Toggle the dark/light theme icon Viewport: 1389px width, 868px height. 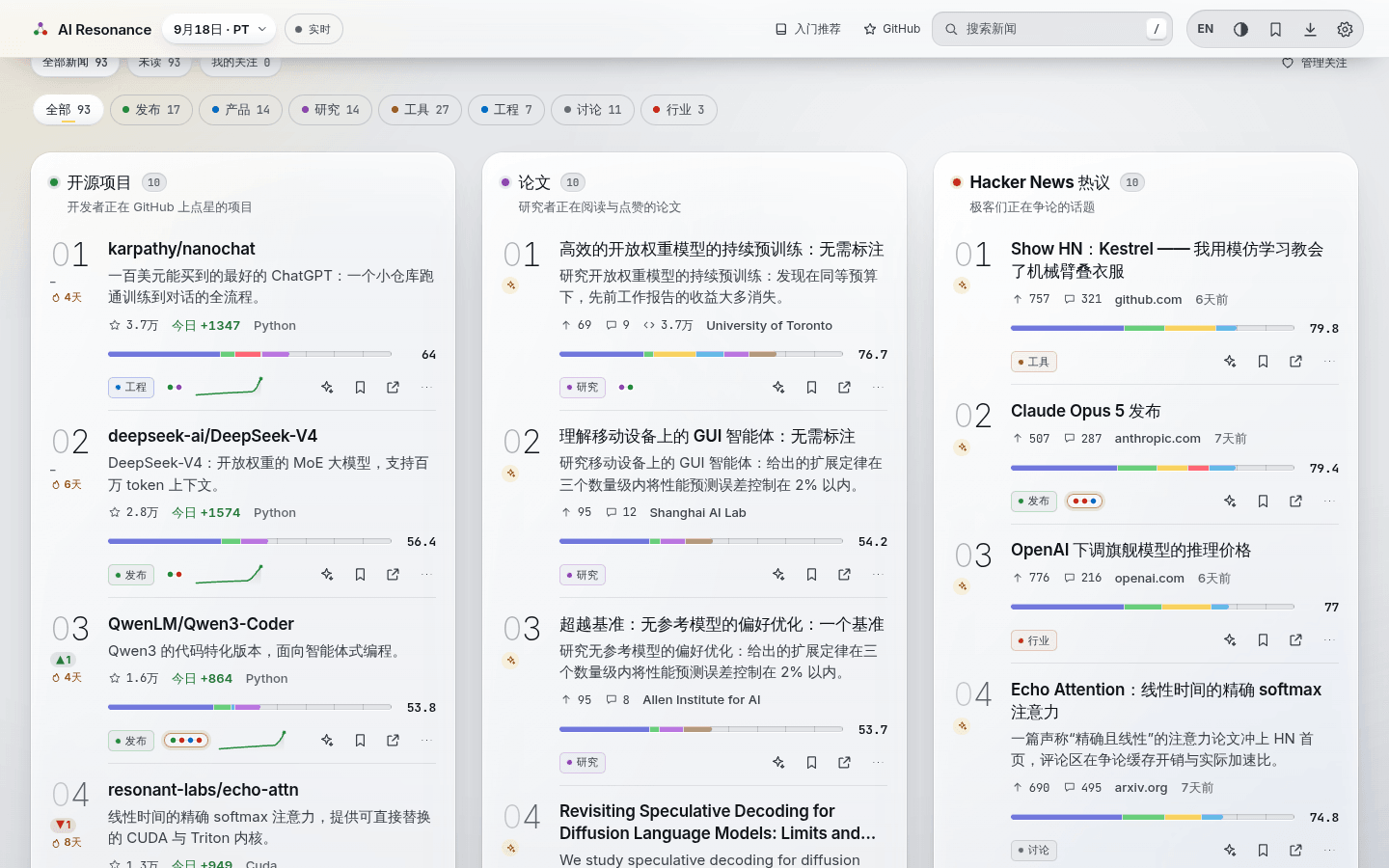[1240, 29]
